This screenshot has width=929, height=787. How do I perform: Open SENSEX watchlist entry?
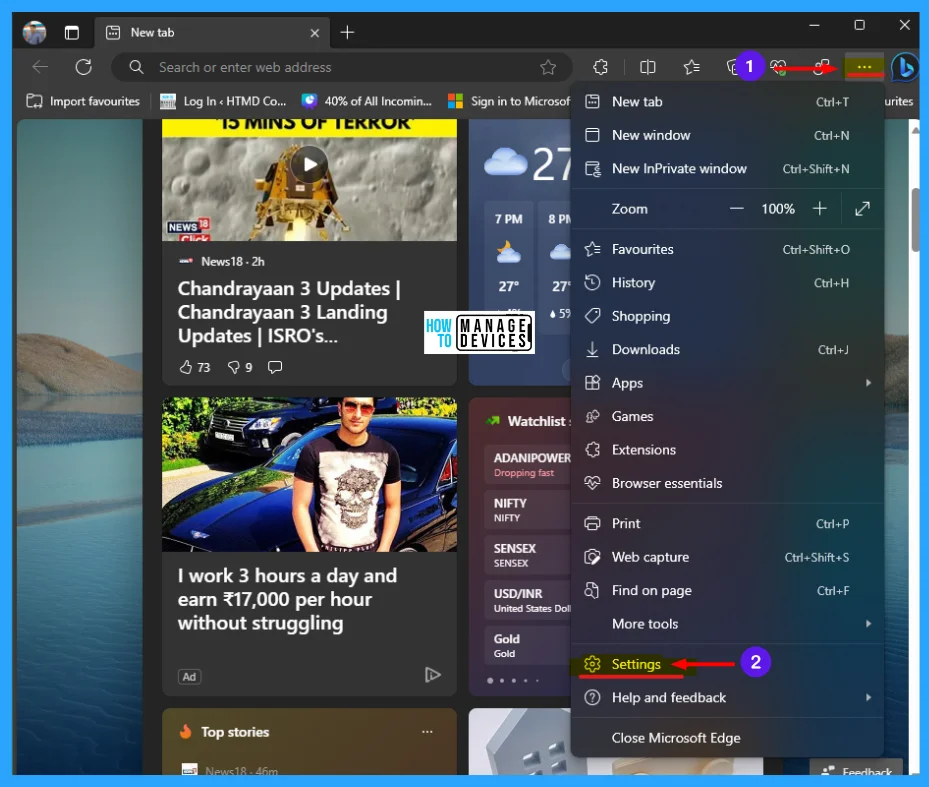[x=527, y=555]
